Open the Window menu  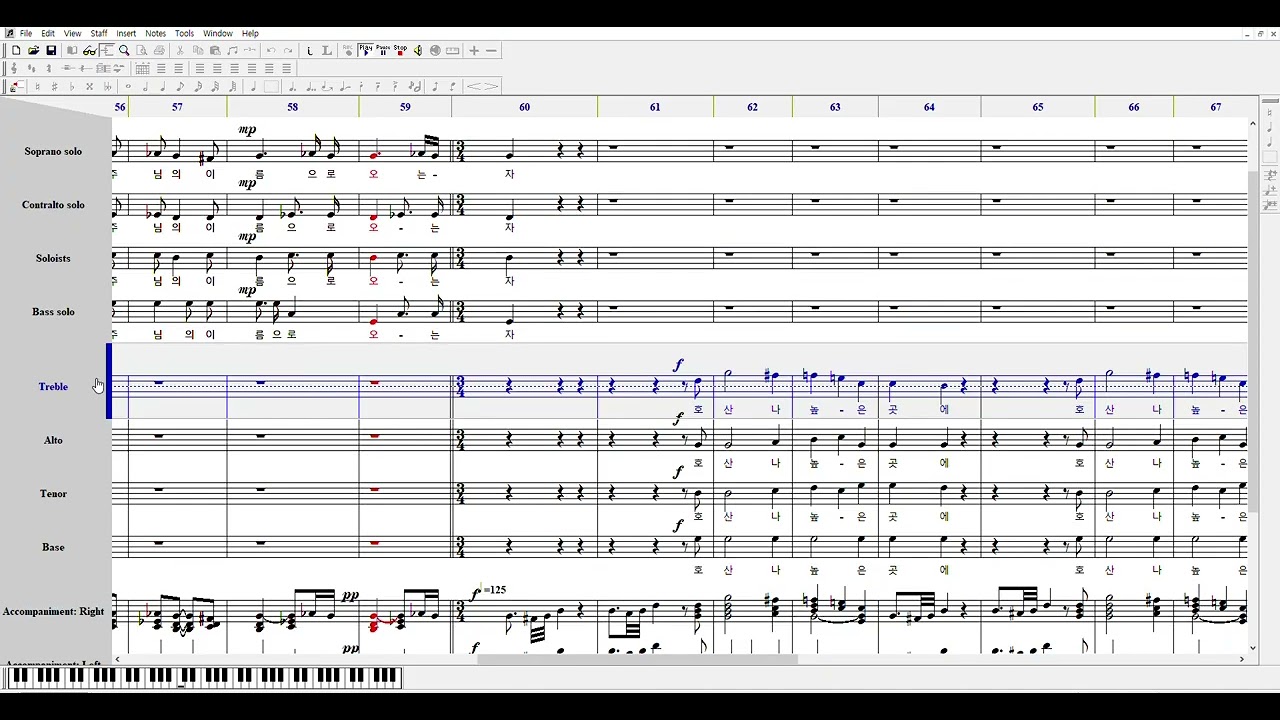tap(218, 33)
